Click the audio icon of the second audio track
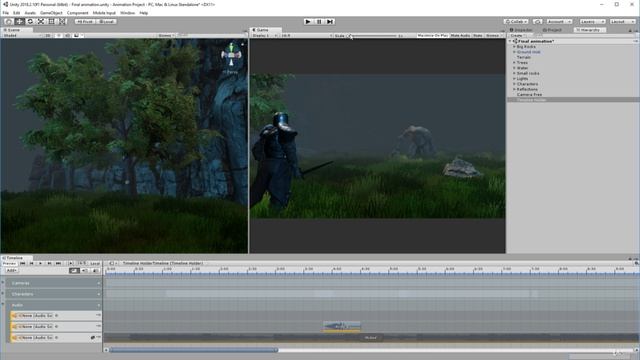This screenshot has width=640, height=360. pyautogui.click(x=15, y=327)
